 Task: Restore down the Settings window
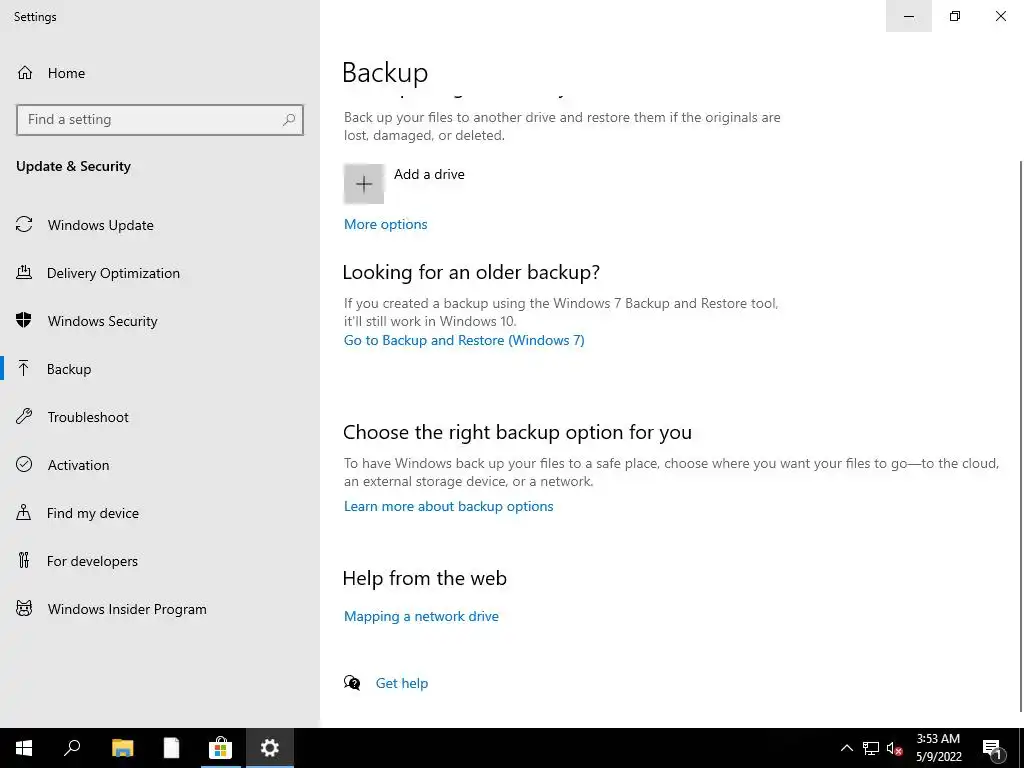(x=955, y=16)
